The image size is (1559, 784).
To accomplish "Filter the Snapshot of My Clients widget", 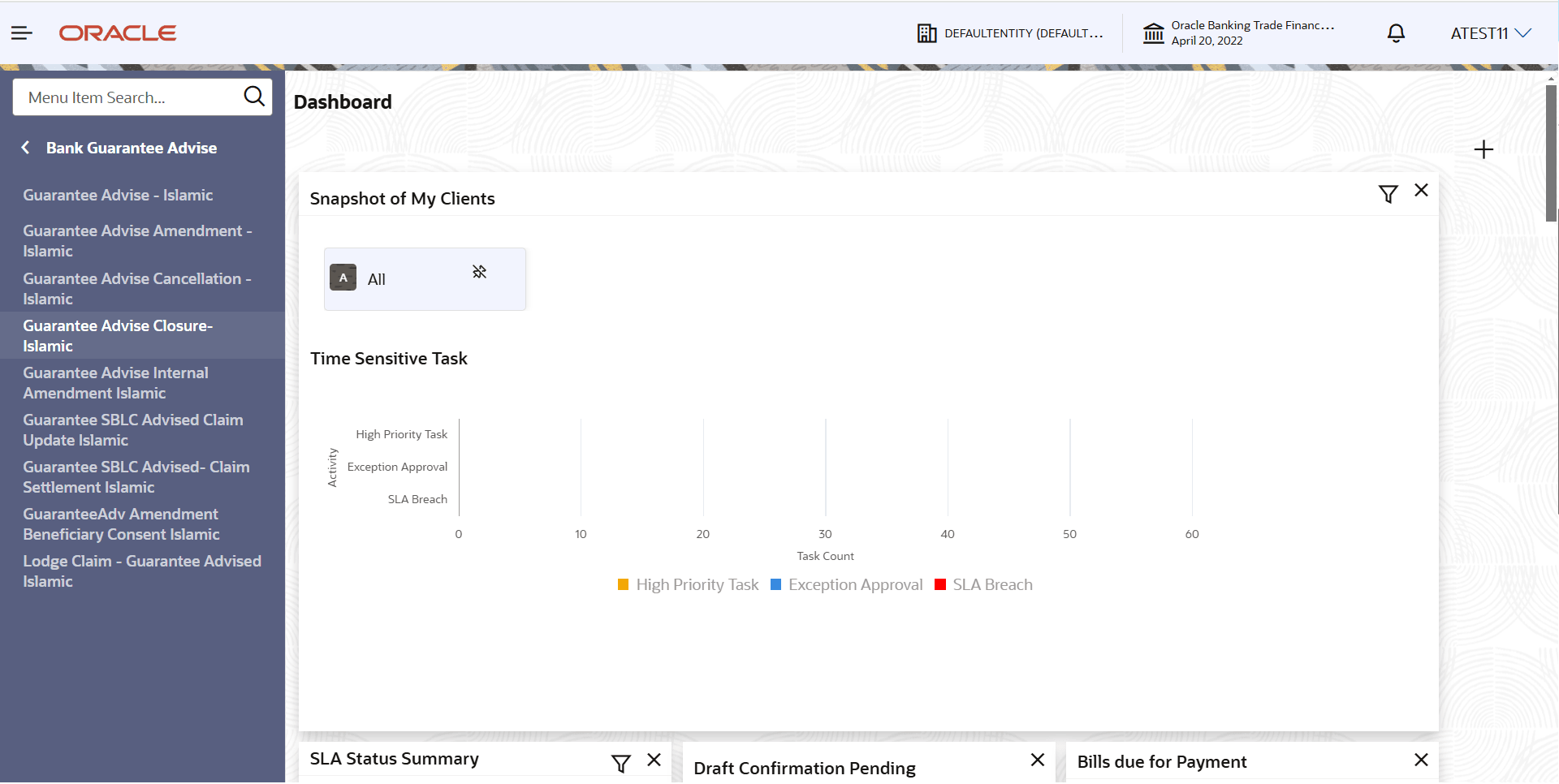I will tap(1388, 194).
